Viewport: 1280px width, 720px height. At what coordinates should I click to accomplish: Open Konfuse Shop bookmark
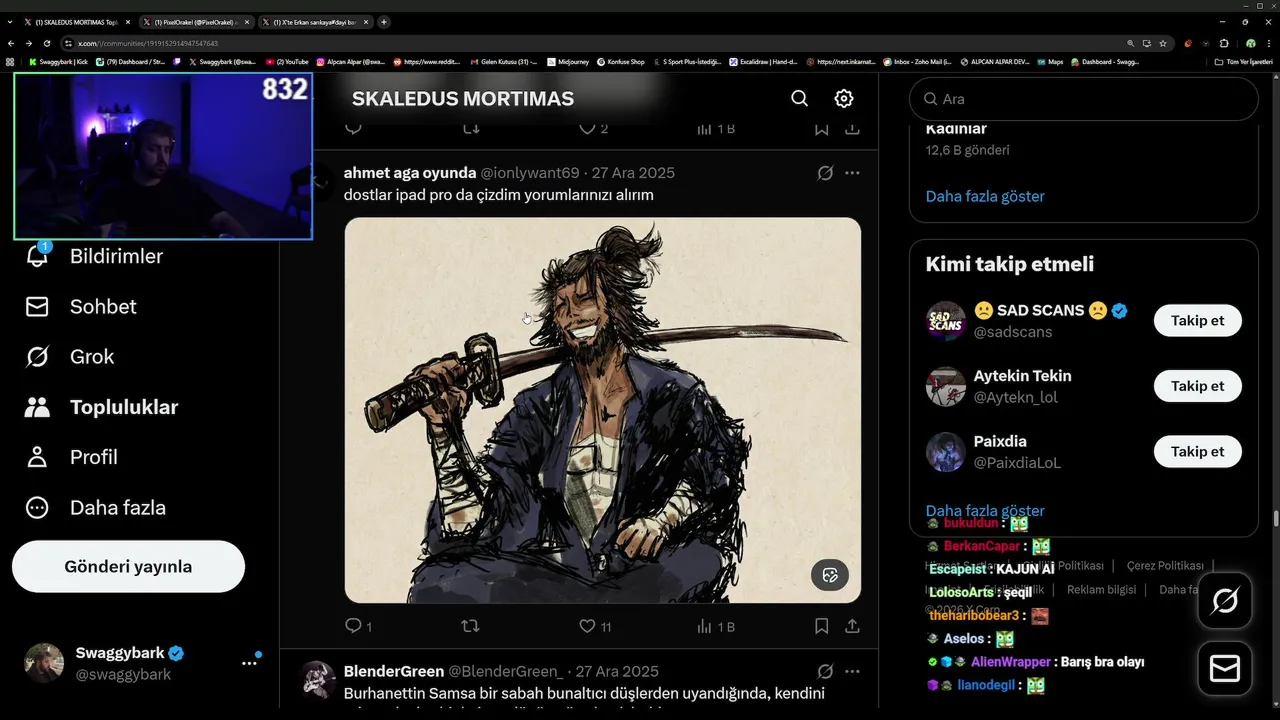point(621,62)
